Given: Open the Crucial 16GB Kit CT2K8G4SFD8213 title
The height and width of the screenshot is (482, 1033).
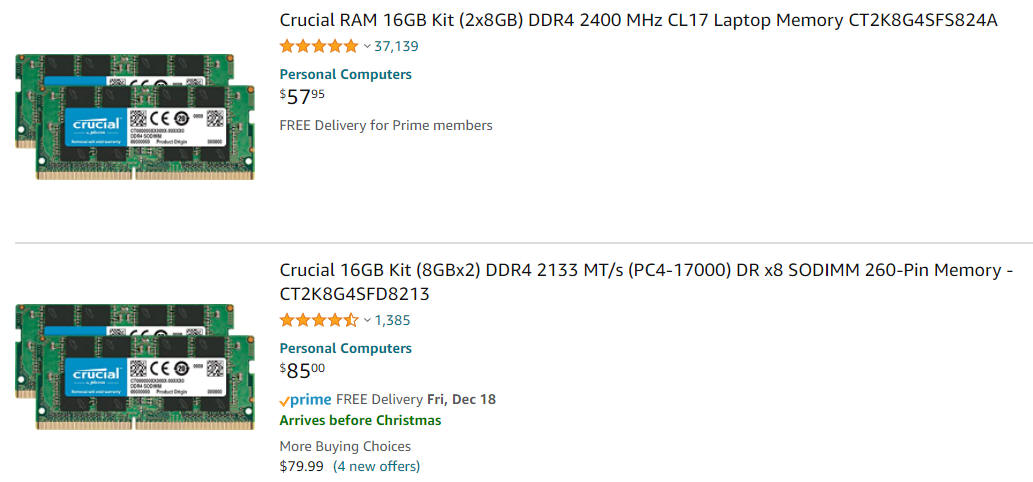Looking at the screenshot, I should tap(646, 282).
